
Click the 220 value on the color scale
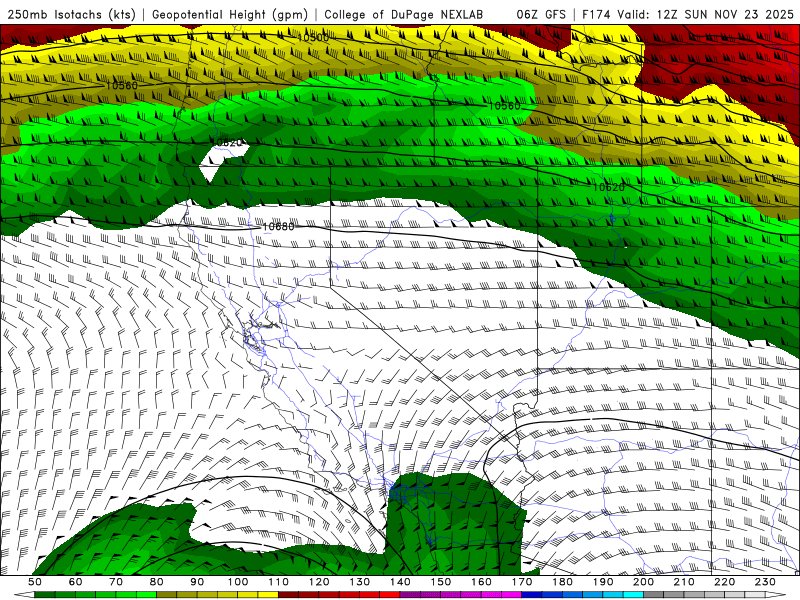pyautogui.click(x=725, y=582)
